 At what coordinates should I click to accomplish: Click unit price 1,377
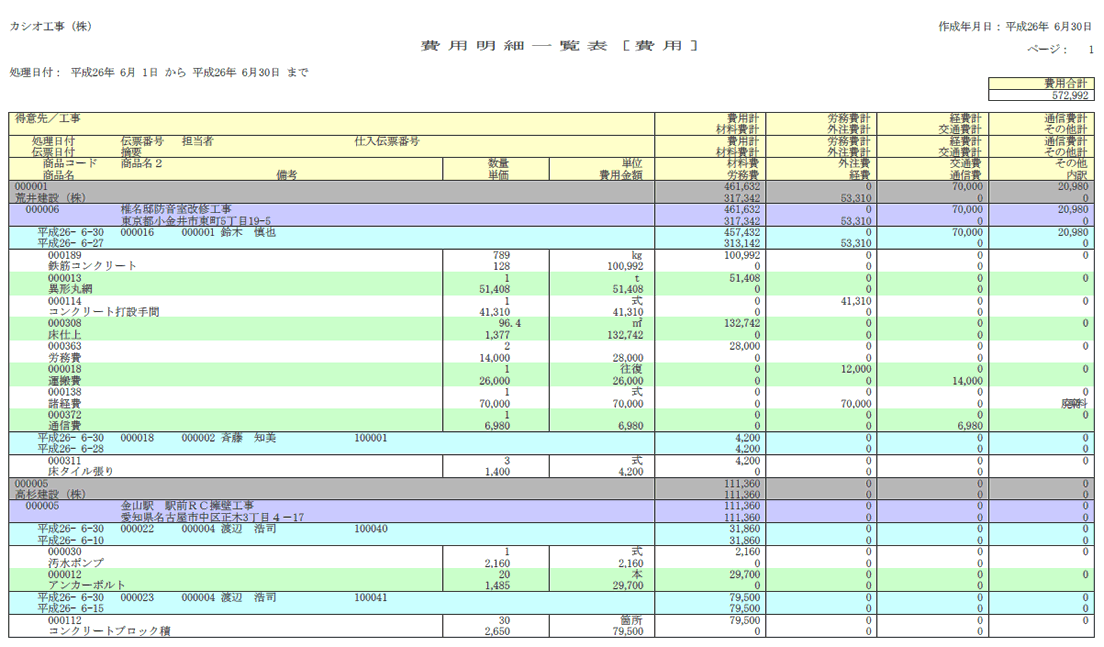click(x=497, y=334)
